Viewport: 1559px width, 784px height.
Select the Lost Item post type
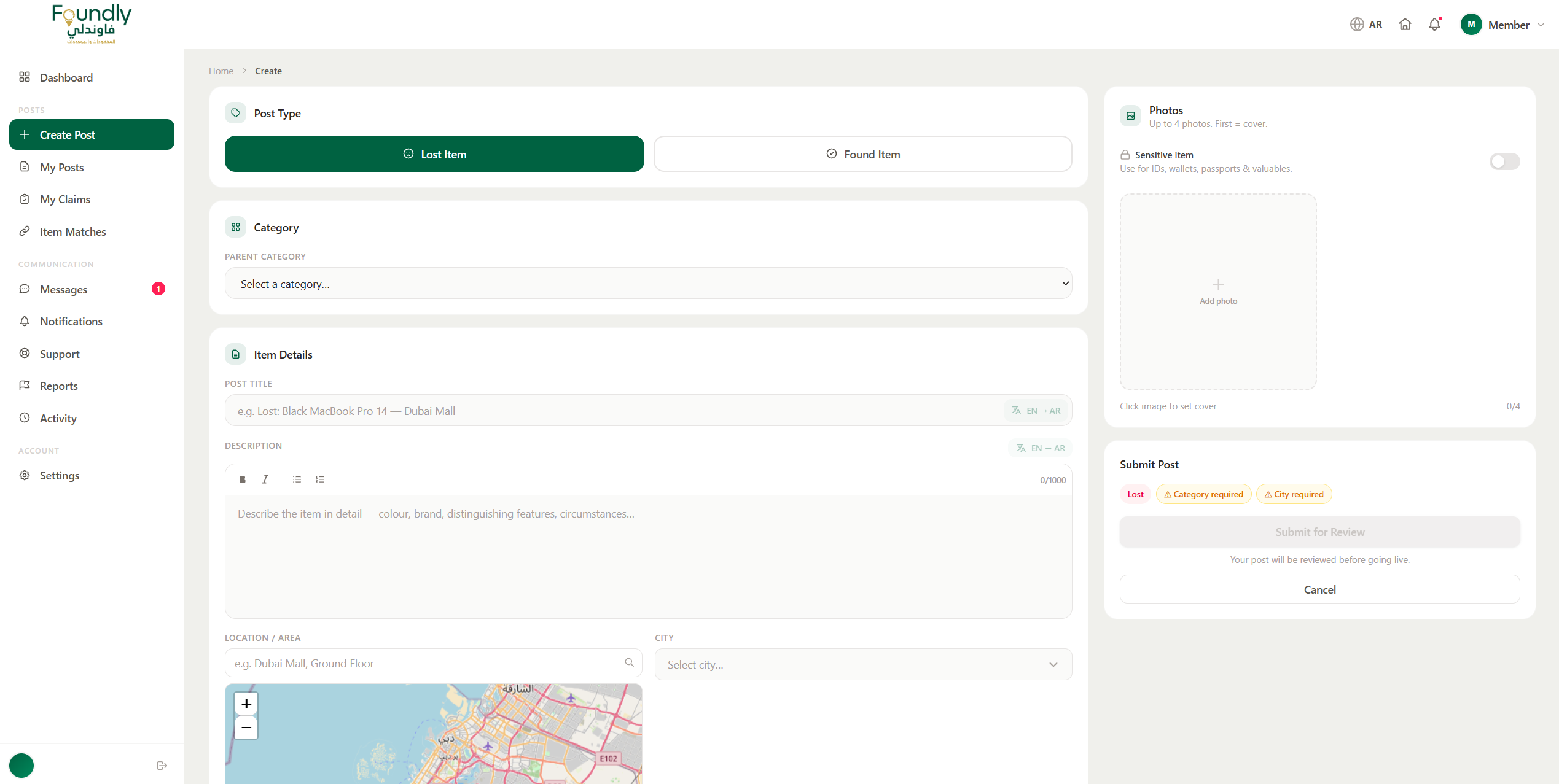434,154
